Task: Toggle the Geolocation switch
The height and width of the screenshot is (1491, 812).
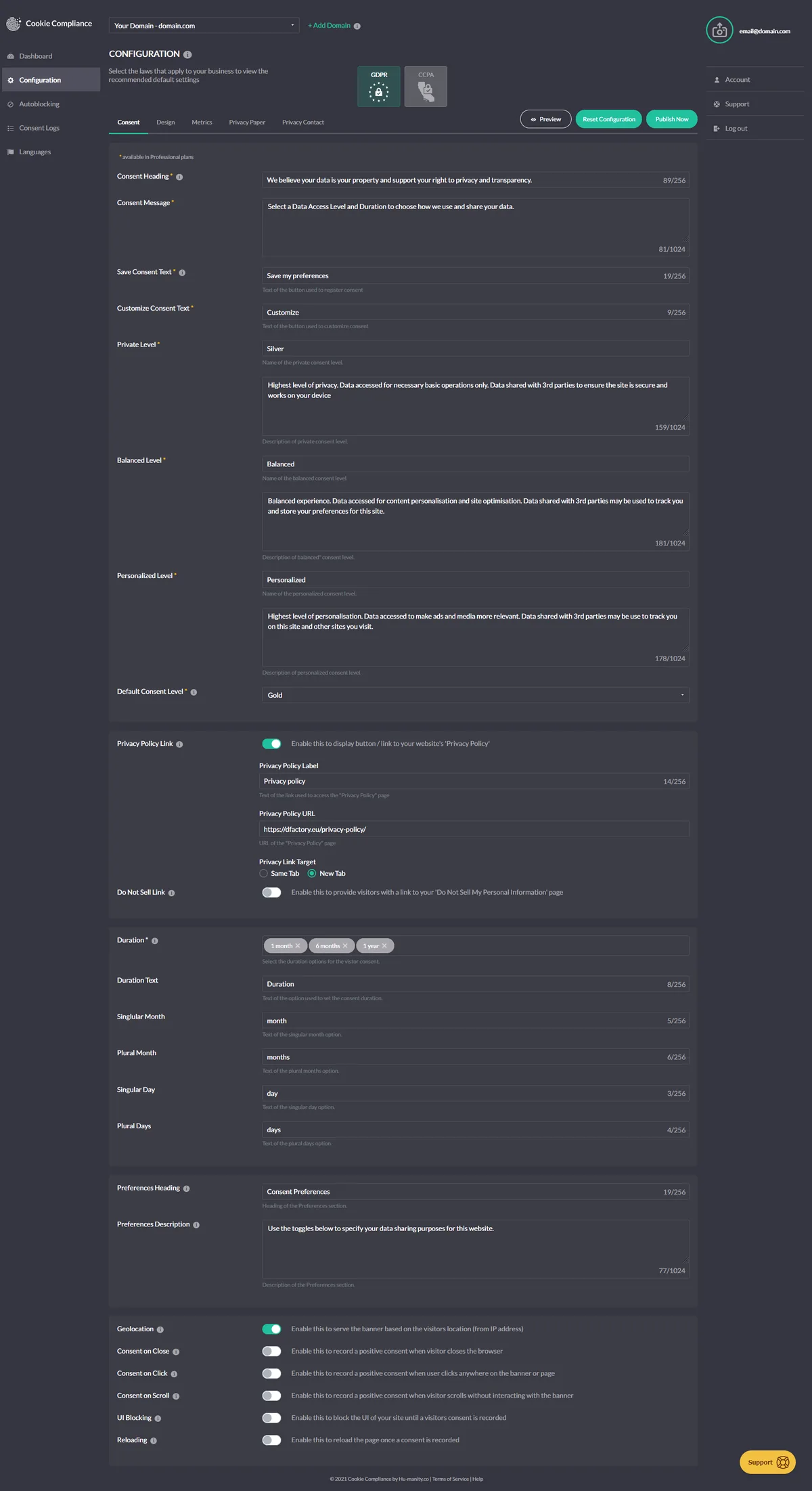Action: (271, 1329)
